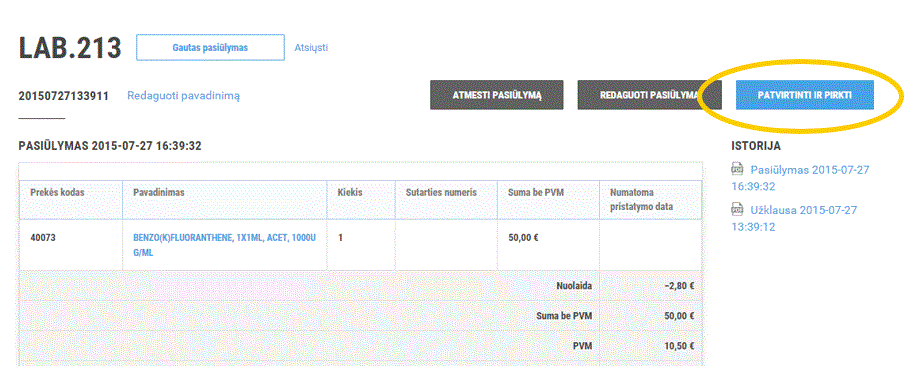Image resolution: width=913 pixels, height=382 pixels.
Task: Click the PDF icon beside Užklausa history entry
Action: [737, 209]
